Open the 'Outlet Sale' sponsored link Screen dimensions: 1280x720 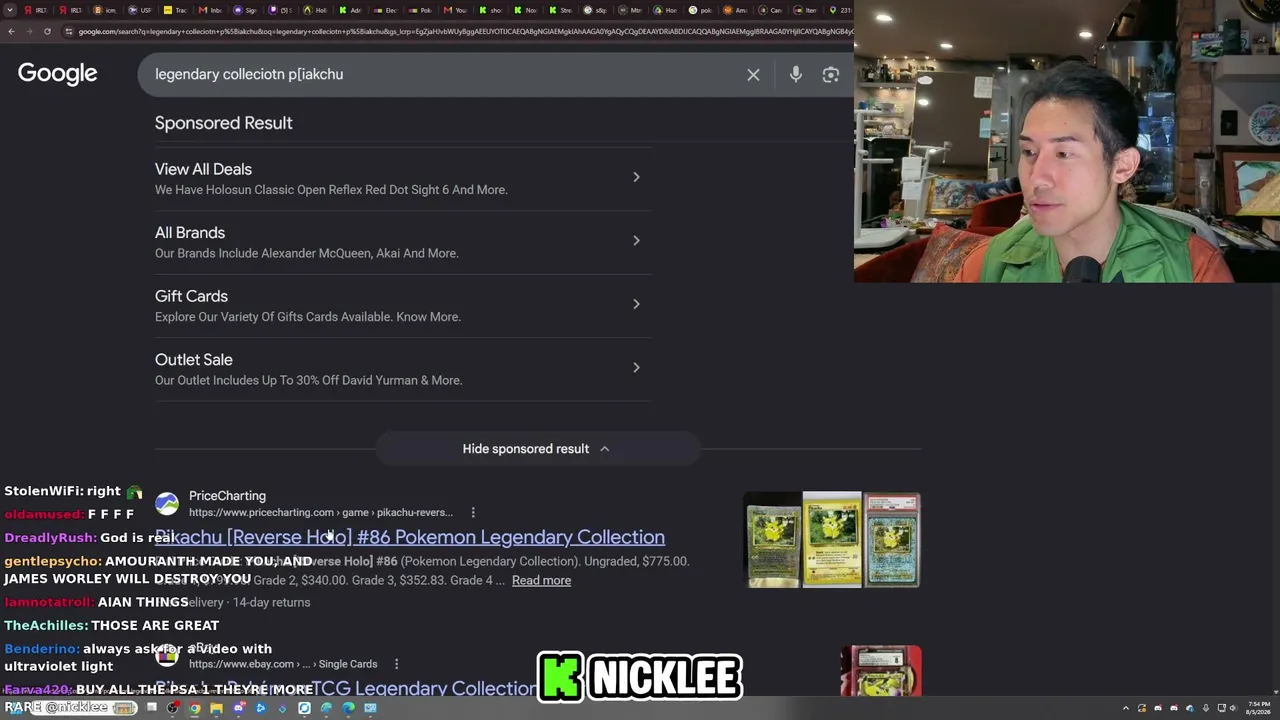point(194,359)
